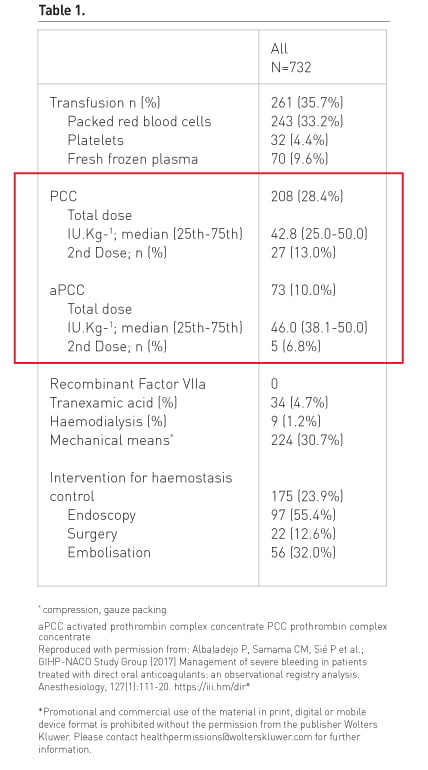
Task: Select the 73 (10.0%) aPCC value
Action: click(x=303, y=290)
